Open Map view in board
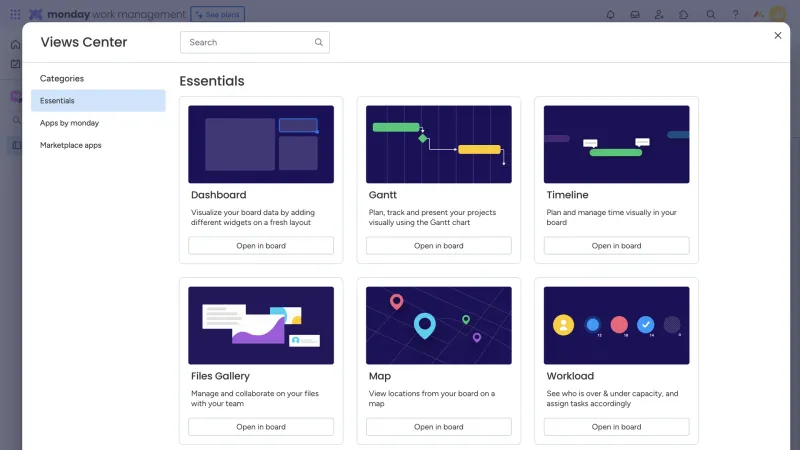The image size is (800, 450). click(439, 427)
